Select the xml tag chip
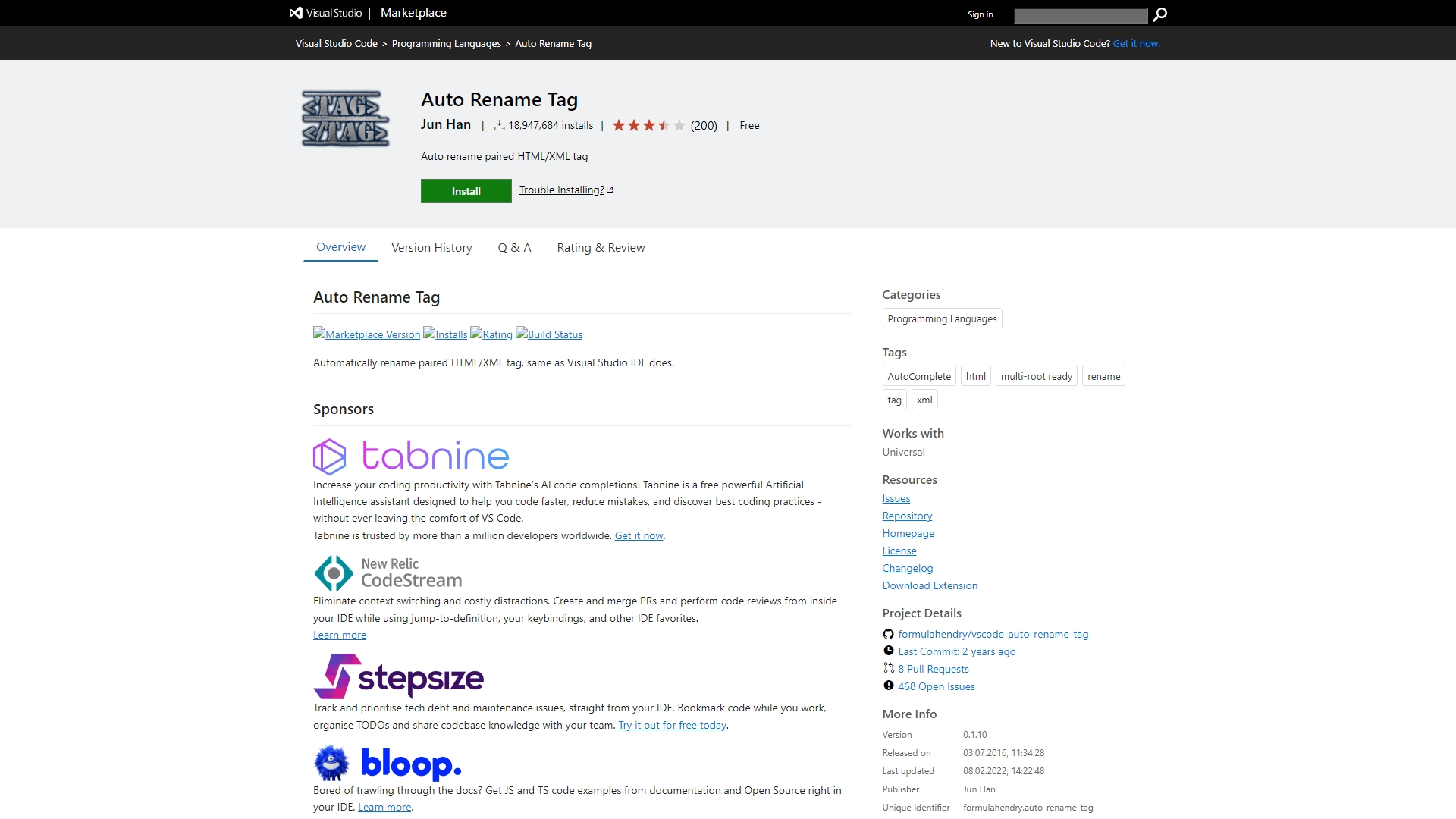This screenshot has width=1456, height=819. pos(924,400)
